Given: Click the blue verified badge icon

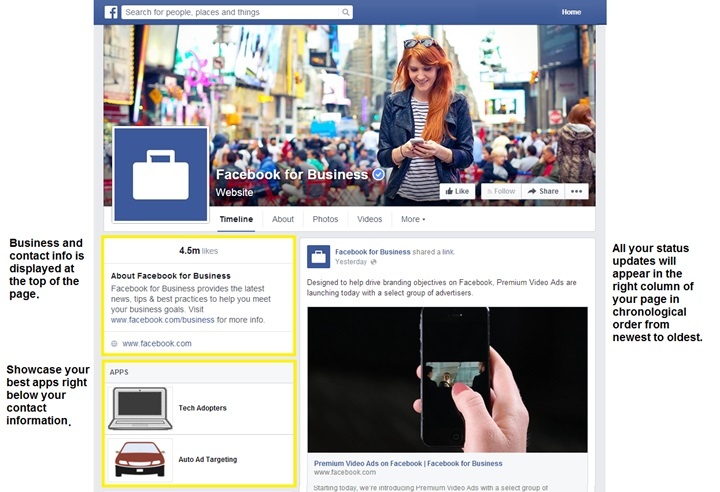Looking at the screenshot, I should point(378,175).
